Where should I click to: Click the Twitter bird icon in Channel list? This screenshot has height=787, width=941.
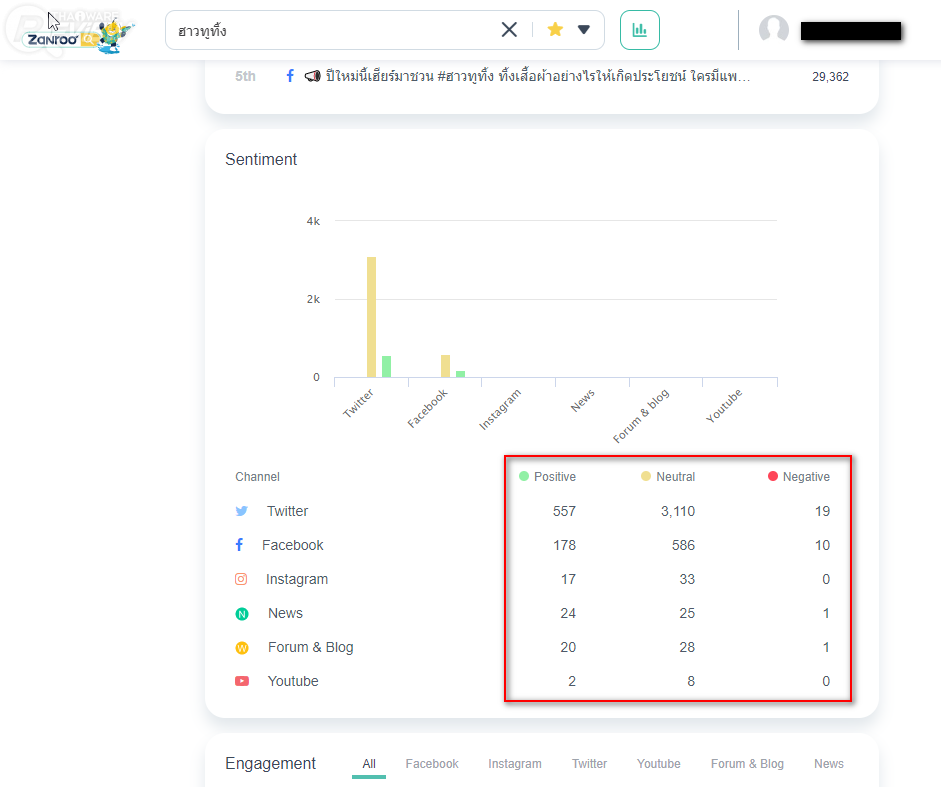point(242,511)
